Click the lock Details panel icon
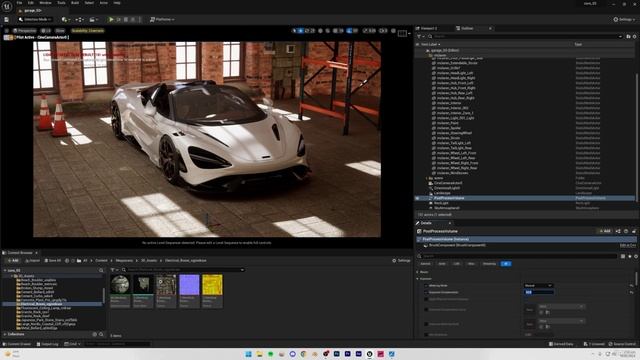The height and width of the screenshot is (360, 640). tap(634, 231)
